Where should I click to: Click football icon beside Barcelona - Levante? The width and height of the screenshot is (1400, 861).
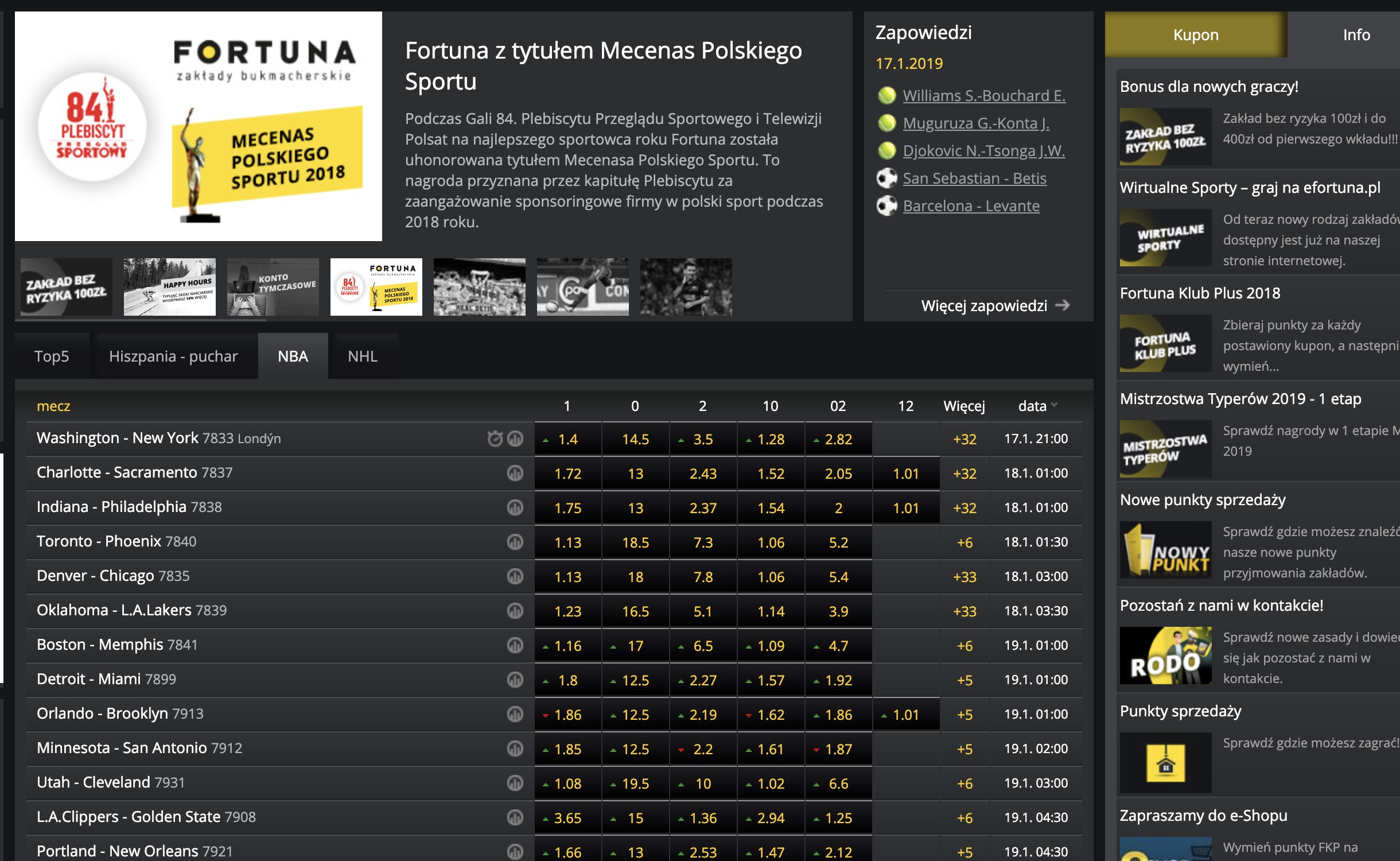[886, 205]
